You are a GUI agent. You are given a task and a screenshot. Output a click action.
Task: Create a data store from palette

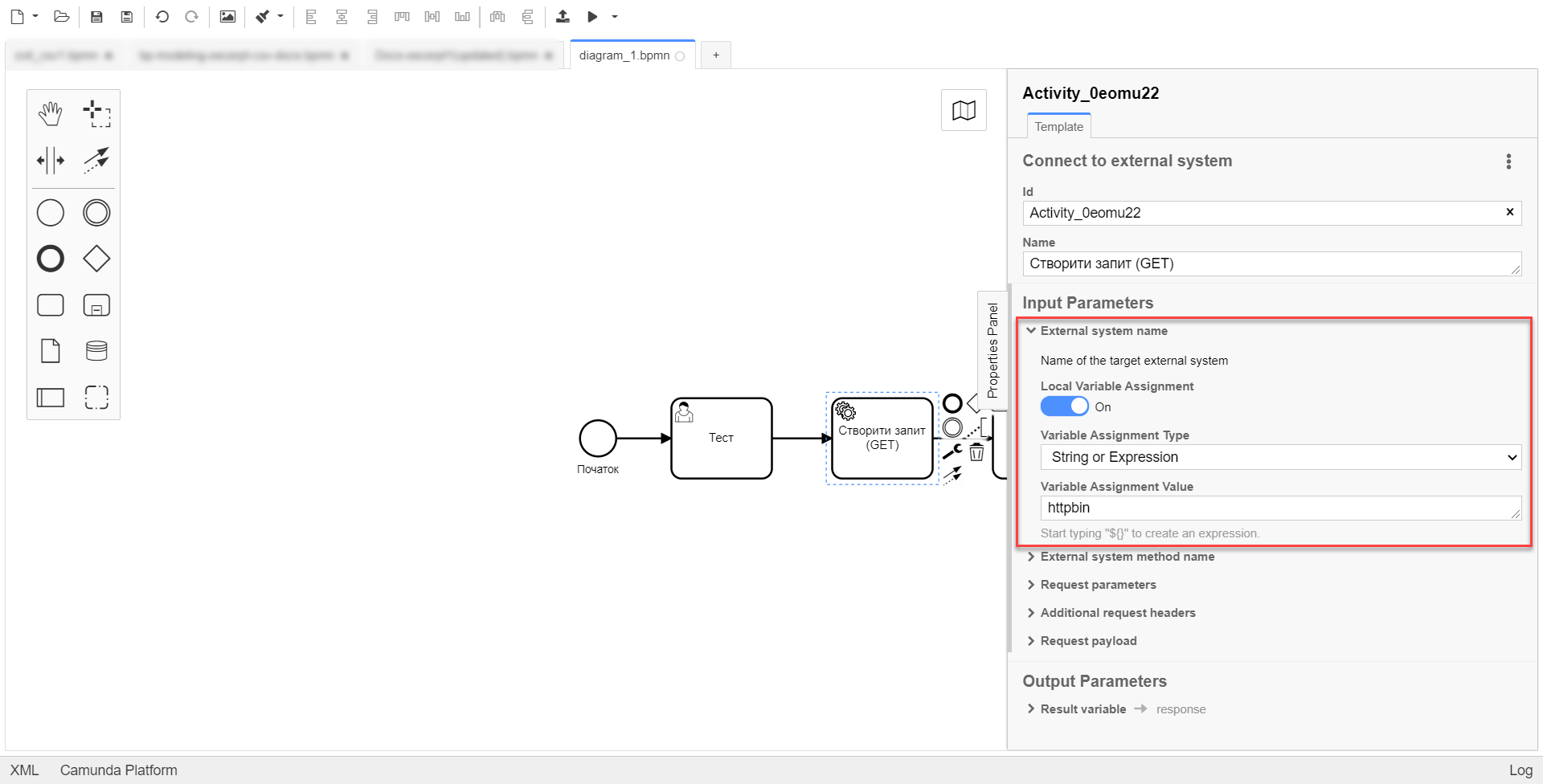point(96,351)
